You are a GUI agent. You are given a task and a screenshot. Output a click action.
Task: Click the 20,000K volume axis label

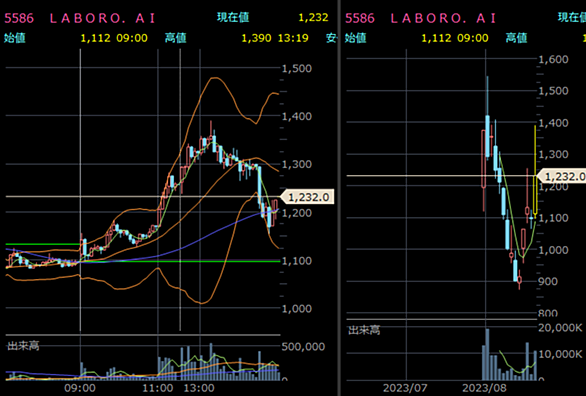(561, 328)
